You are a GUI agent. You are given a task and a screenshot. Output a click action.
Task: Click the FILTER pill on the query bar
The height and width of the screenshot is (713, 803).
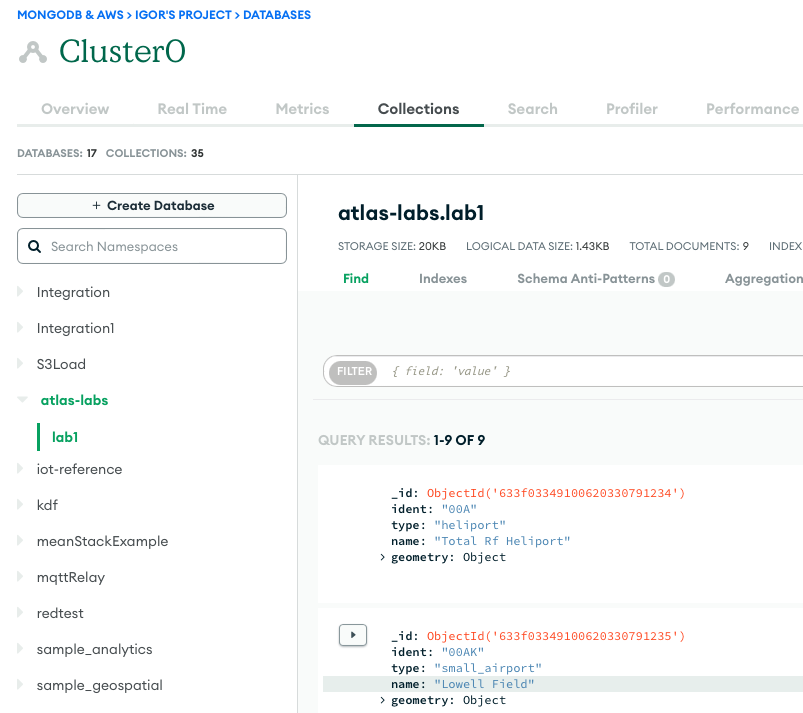pos(354,371)
